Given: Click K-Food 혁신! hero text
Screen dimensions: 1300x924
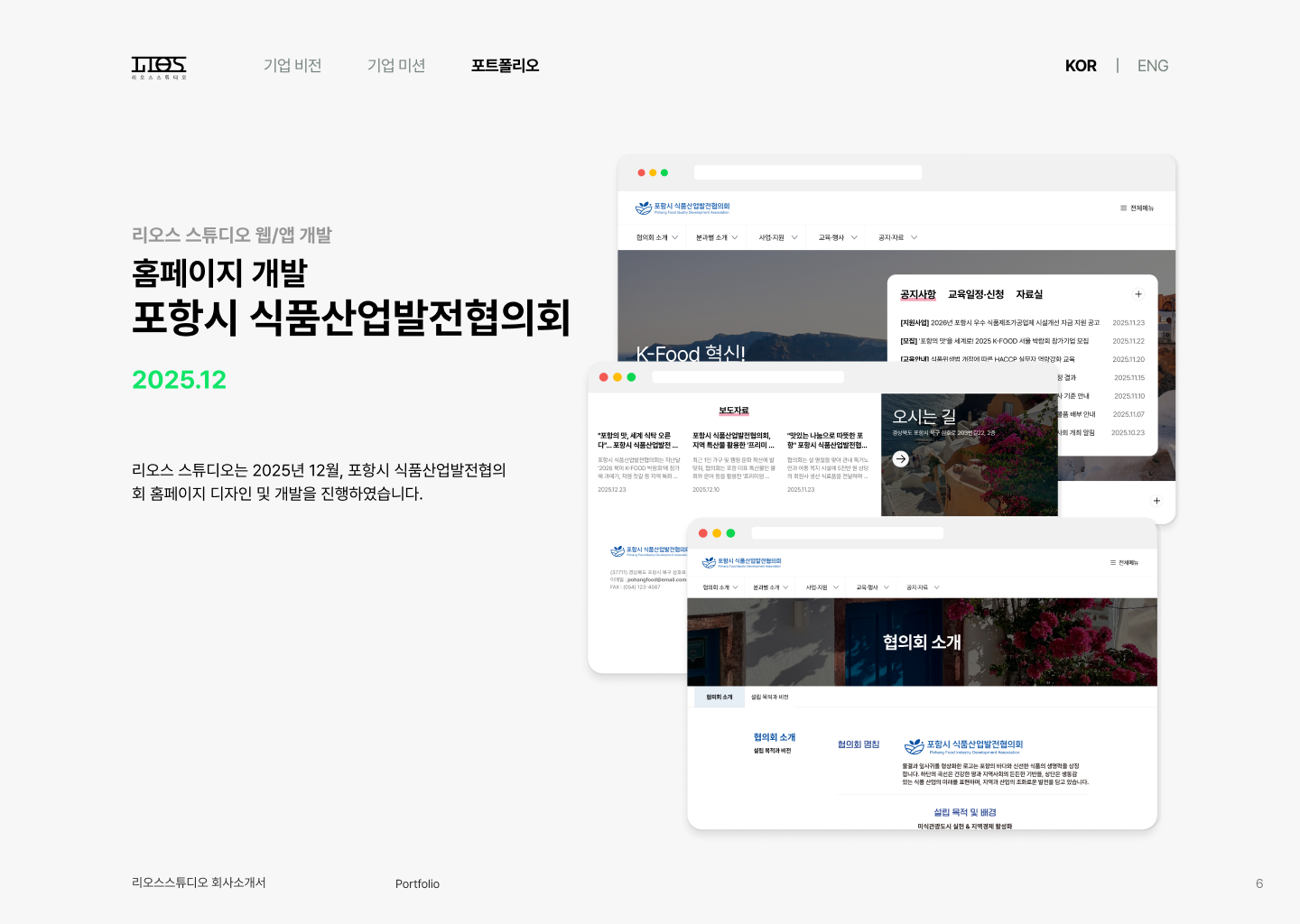Looking at the screenshot, I should (691, 353).
